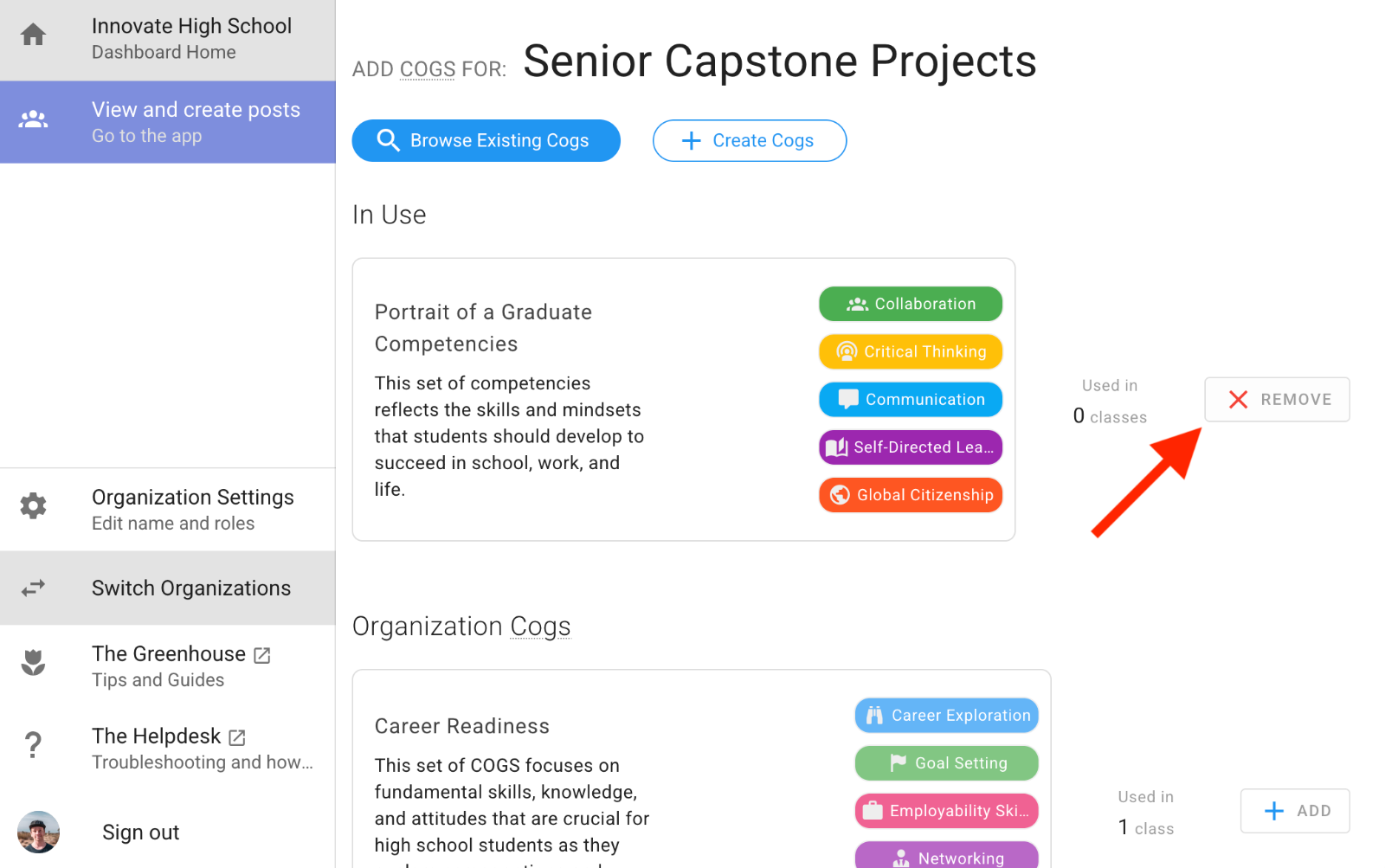Choose the blue Communication tag

click(911, 400)
